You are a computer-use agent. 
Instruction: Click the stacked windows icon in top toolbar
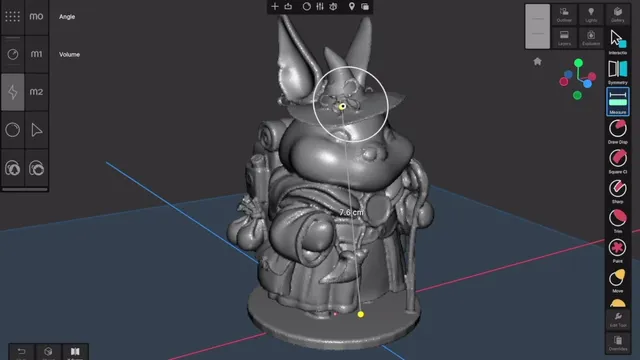tap(365, 7)
